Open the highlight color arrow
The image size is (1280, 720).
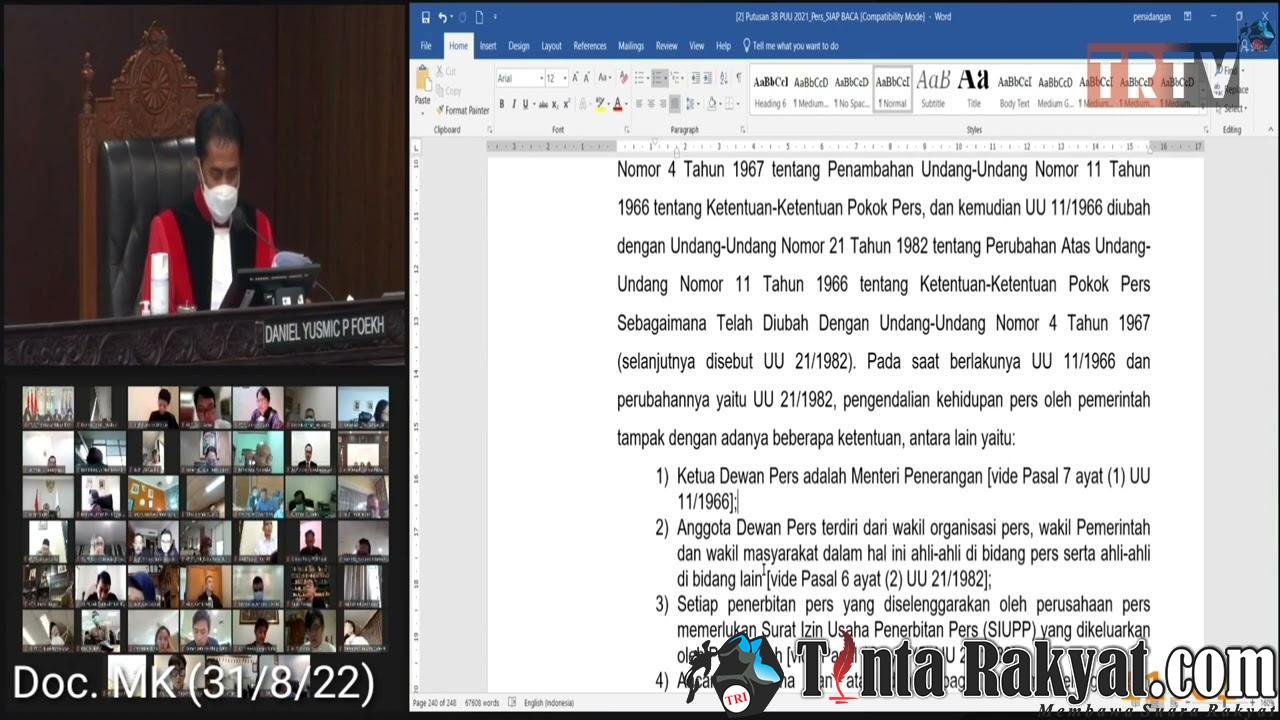[609, 104]
